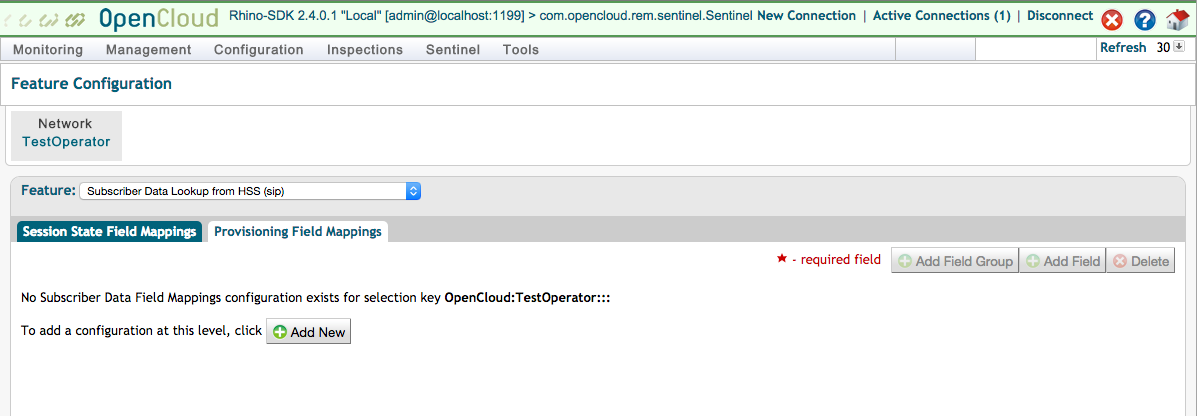Screen dimensions: 1197x416
Task: Click the Add New button
Action: (308, 332)
